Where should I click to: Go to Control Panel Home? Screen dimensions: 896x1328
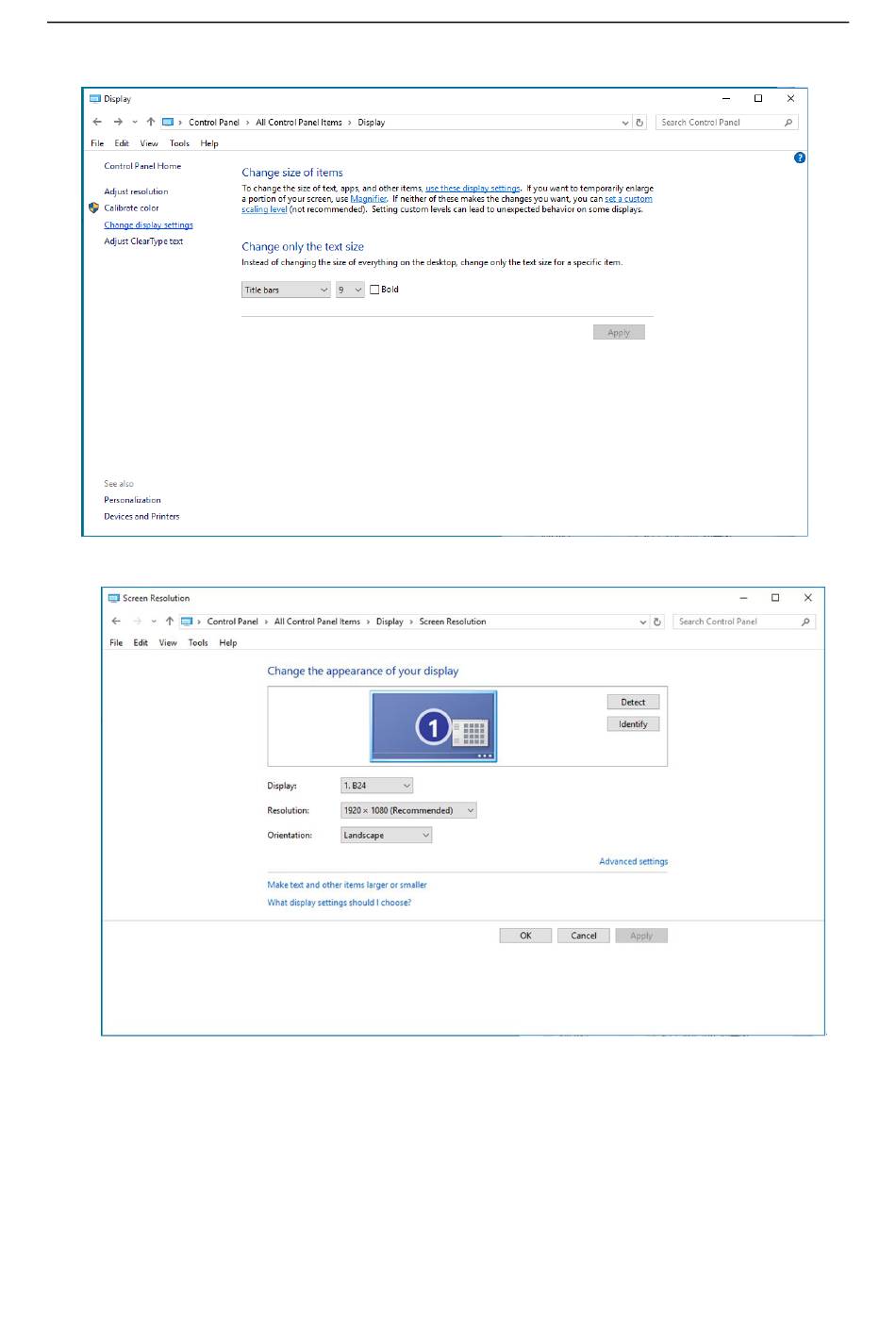[142, 166]
